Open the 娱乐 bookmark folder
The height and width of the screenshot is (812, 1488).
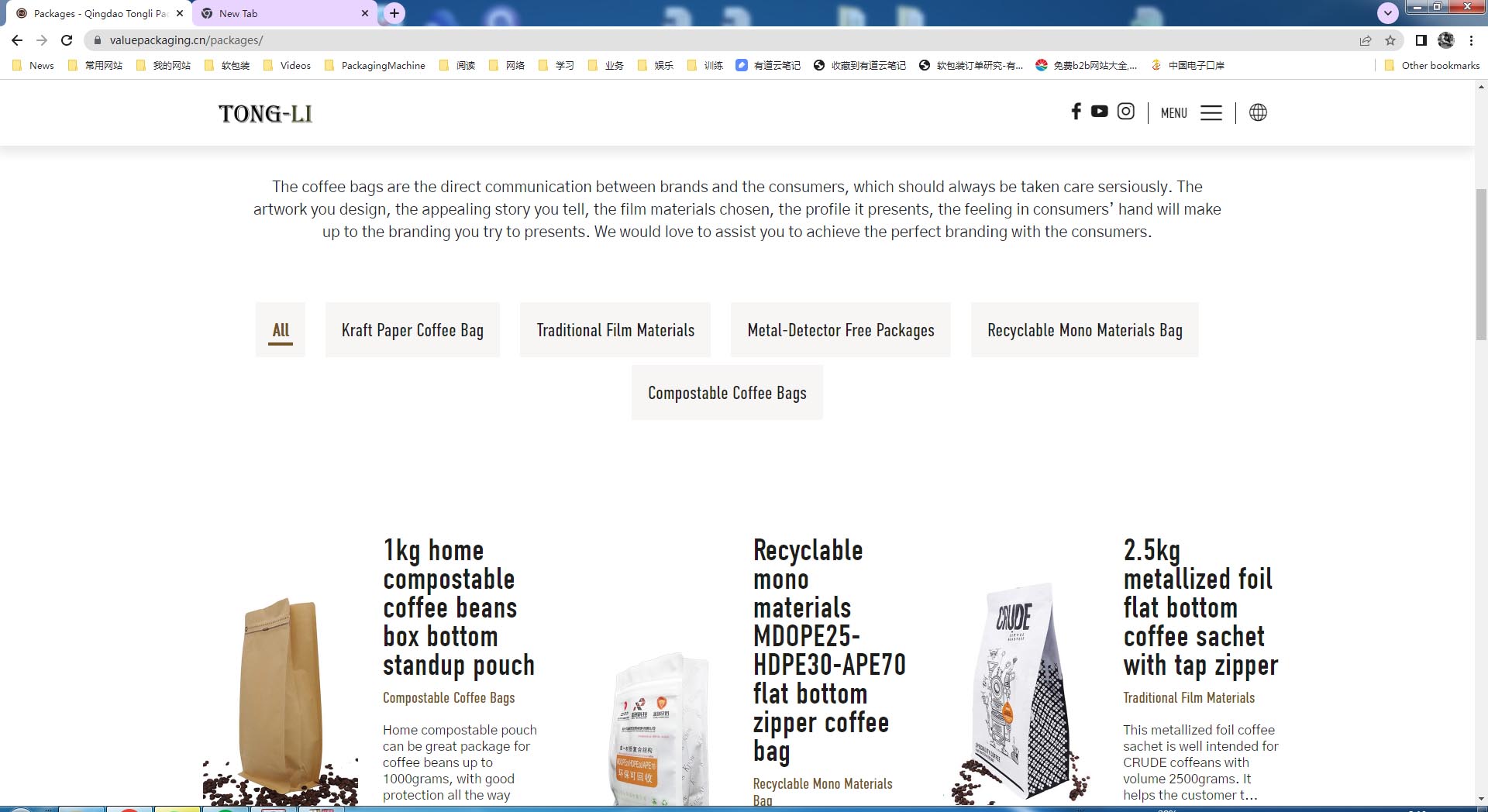click(x=656, y=65)
